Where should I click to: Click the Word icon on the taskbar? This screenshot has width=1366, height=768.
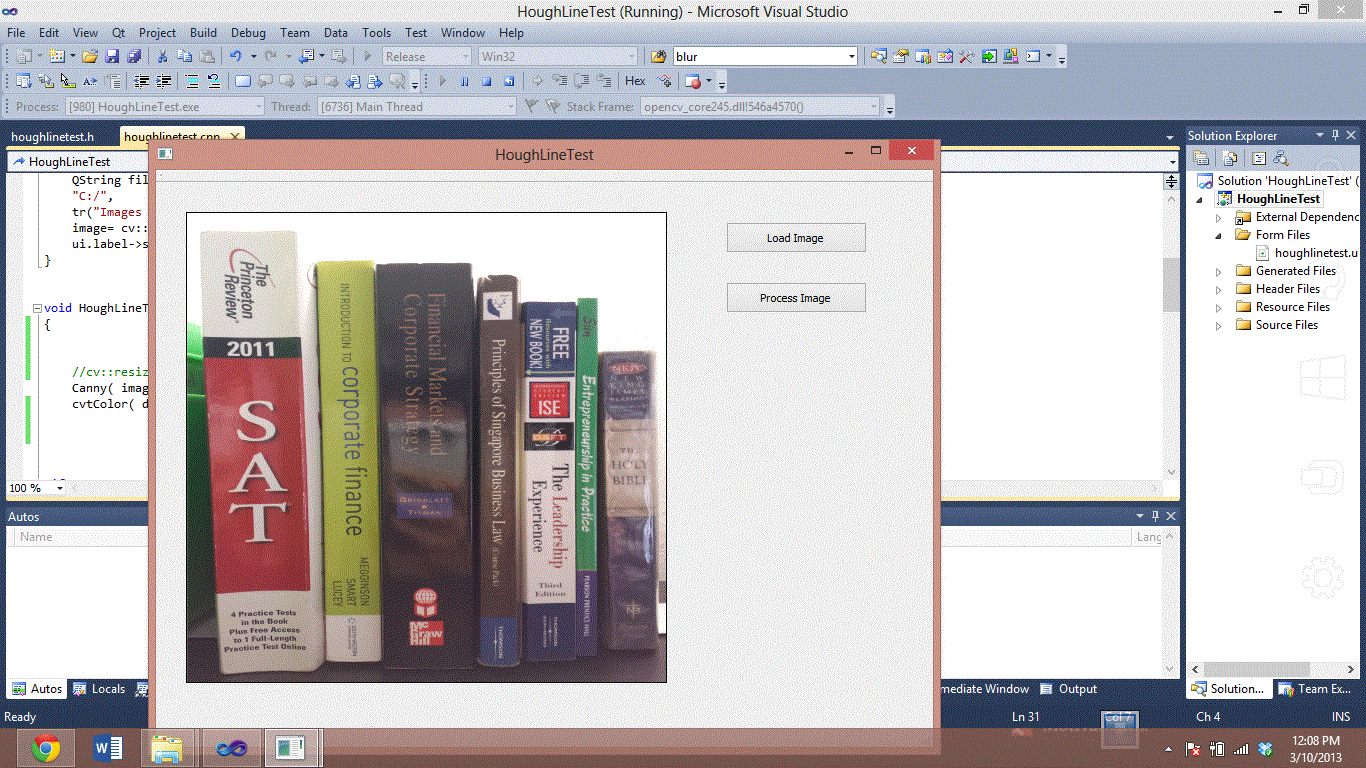point(107,747)
